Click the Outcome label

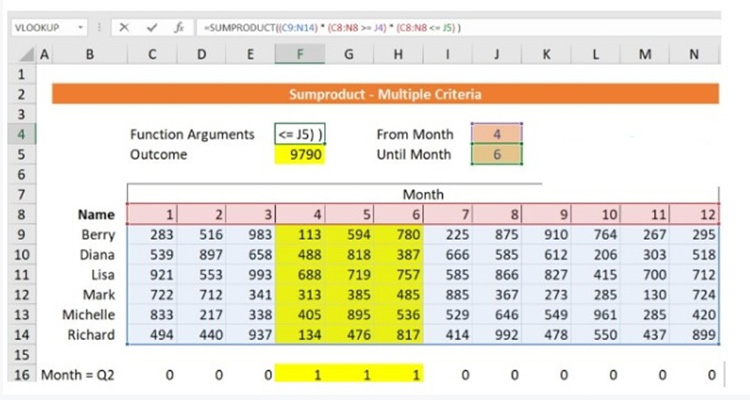pos(159,155)
